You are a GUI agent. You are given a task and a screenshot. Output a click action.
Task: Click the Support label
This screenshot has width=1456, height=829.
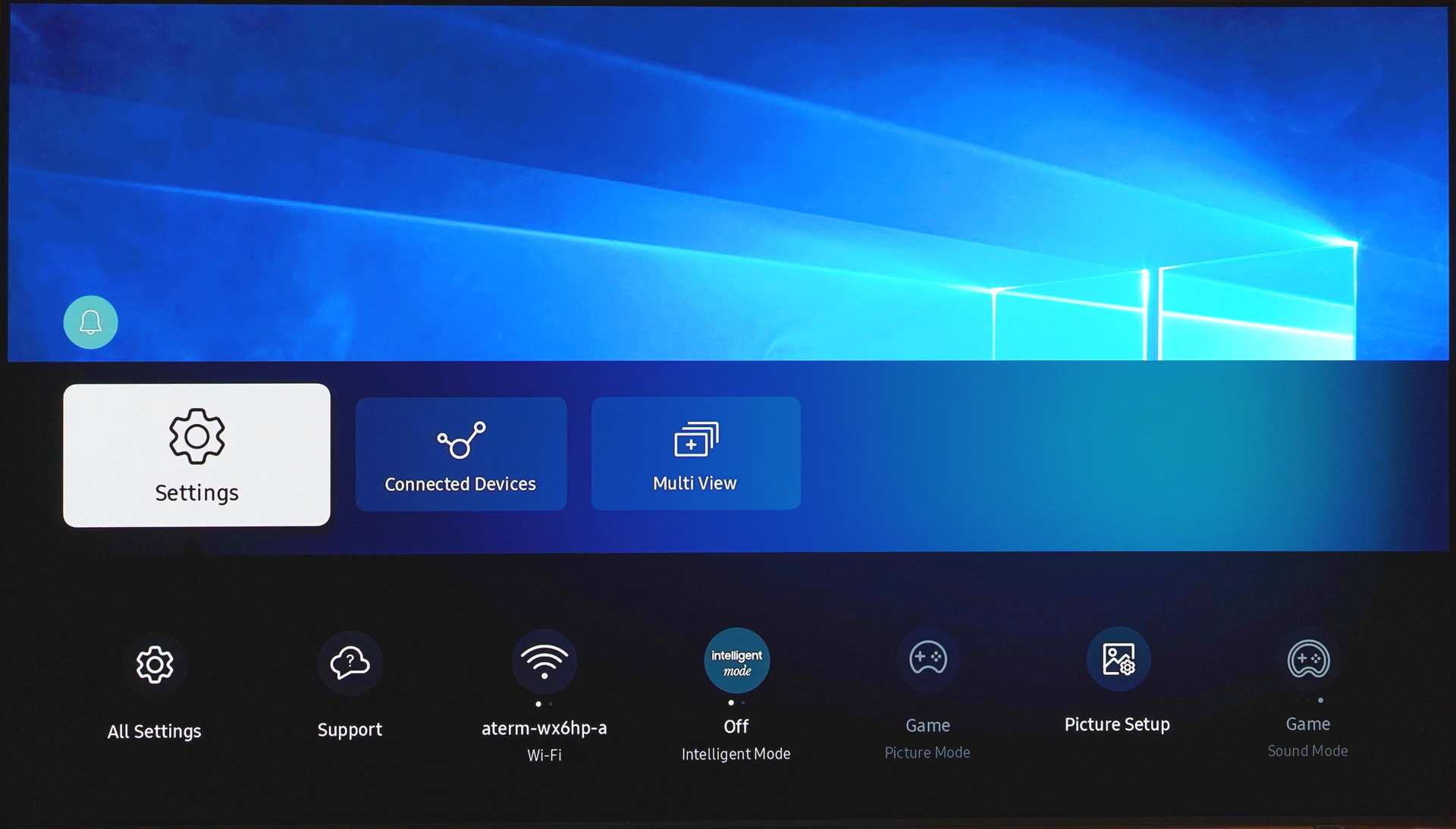[x=350, y=730]
